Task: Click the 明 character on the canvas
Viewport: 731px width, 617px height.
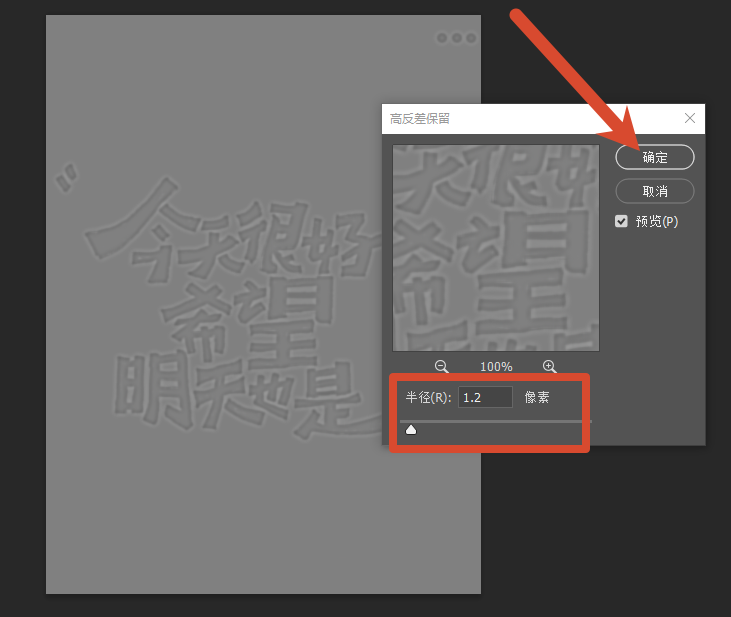Action: [x=153, y=391]
